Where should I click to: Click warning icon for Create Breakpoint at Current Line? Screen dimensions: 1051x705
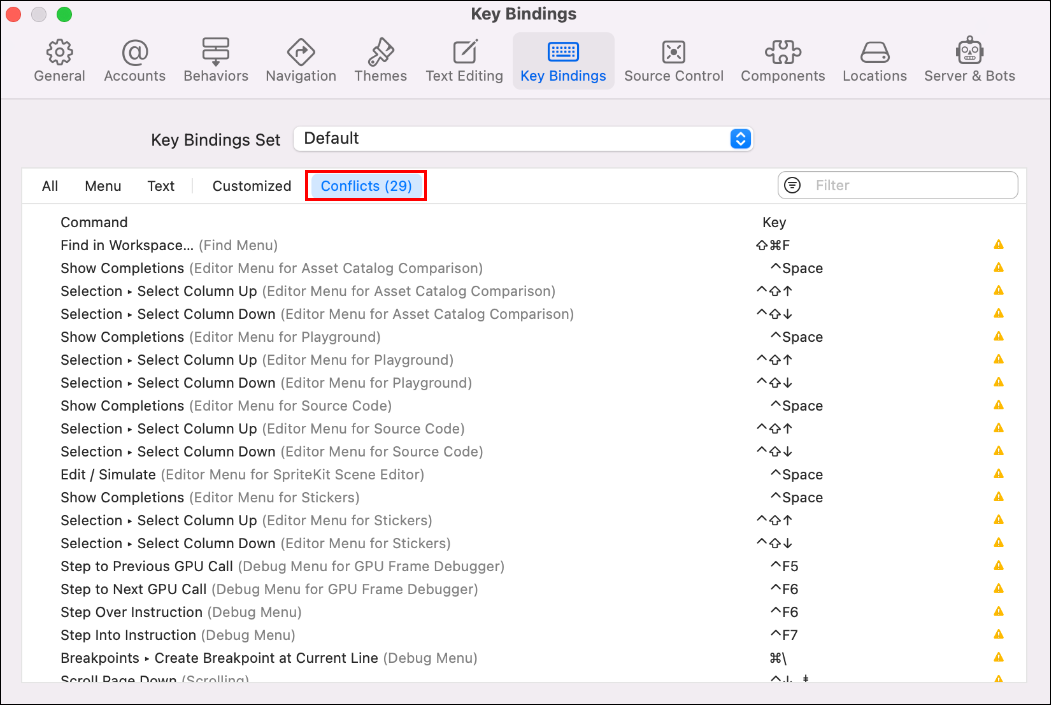coord(999,657)
